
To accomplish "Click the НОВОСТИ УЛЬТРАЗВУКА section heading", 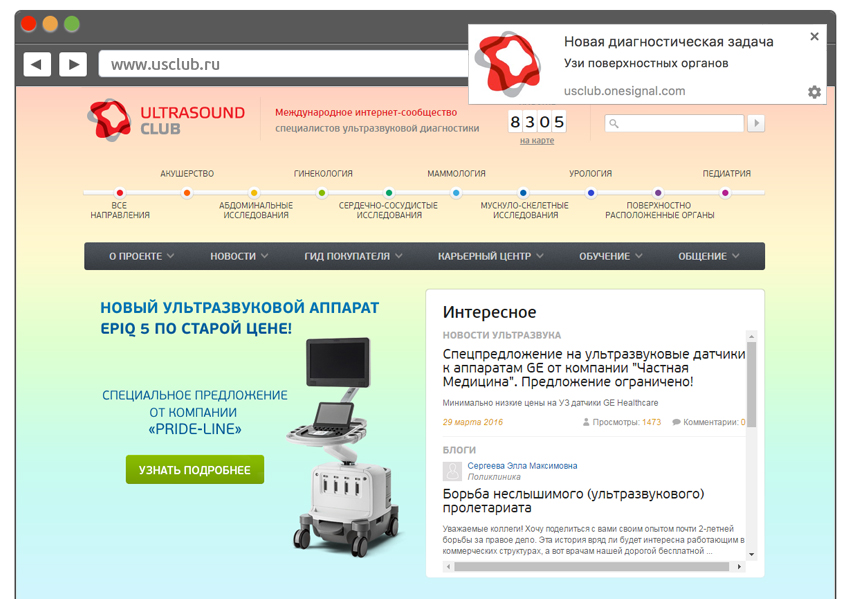I will [x=502, y=336].
